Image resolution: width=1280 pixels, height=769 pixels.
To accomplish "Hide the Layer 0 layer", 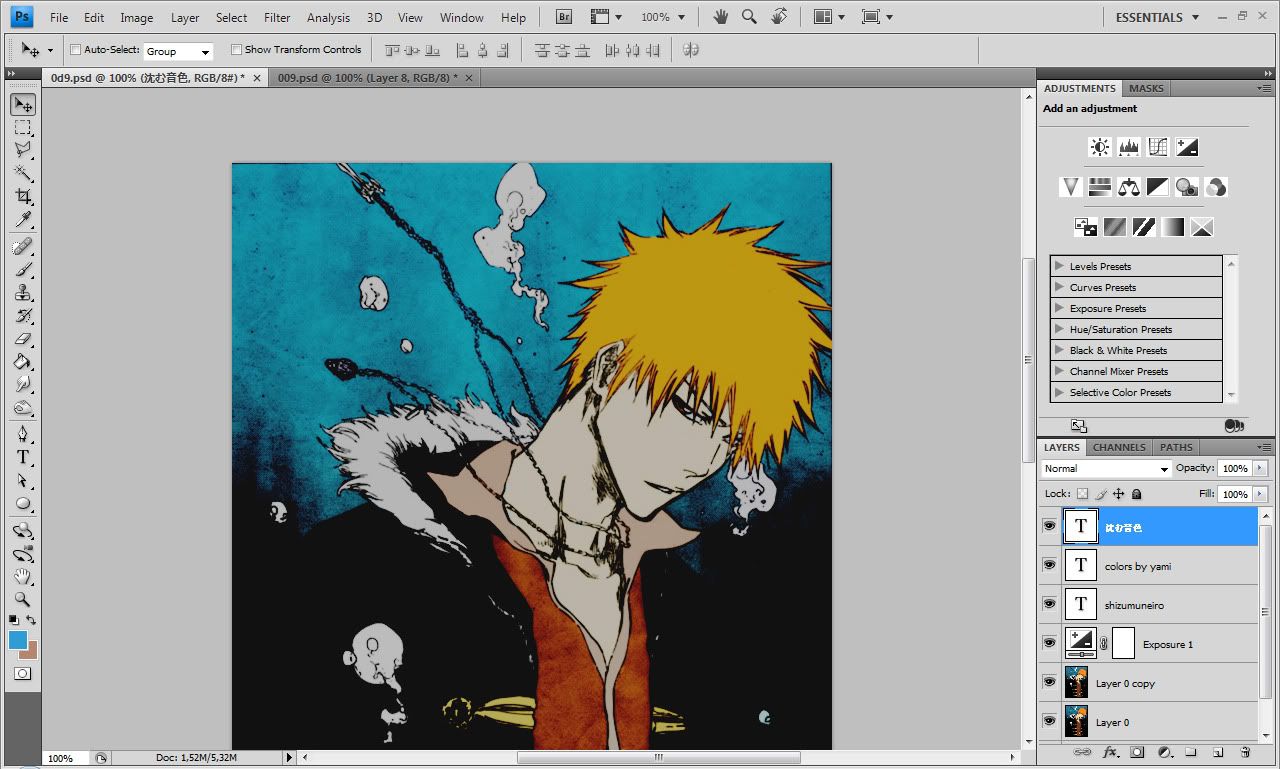I will 1049,721.
